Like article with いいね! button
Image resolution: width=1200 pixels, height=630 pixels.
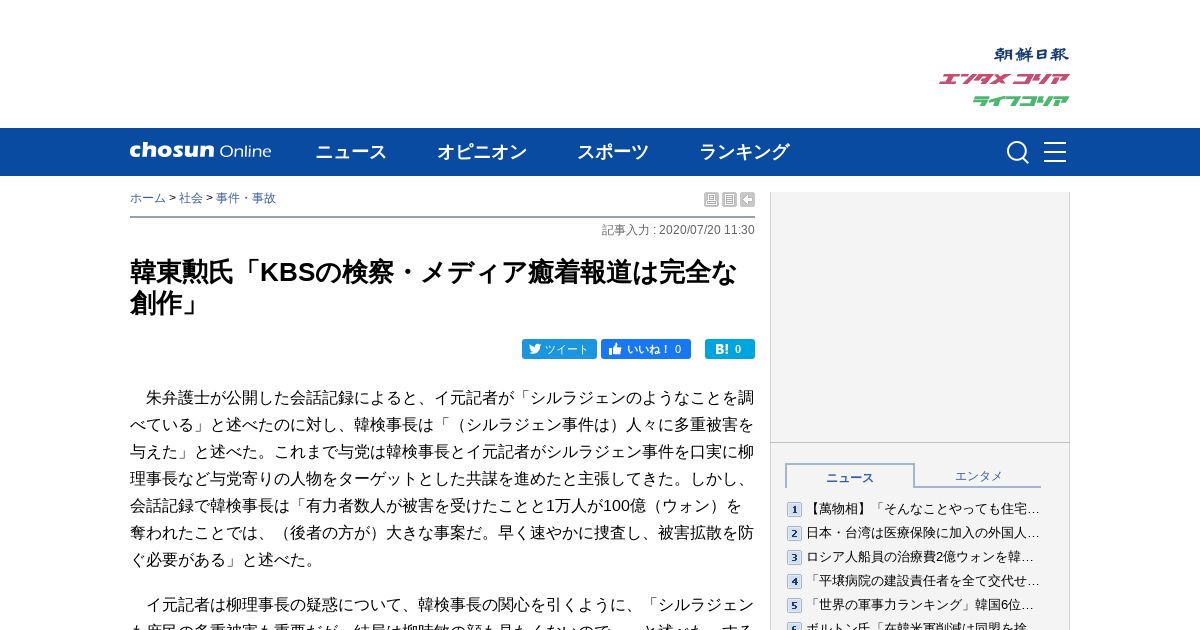pos(646,349)
